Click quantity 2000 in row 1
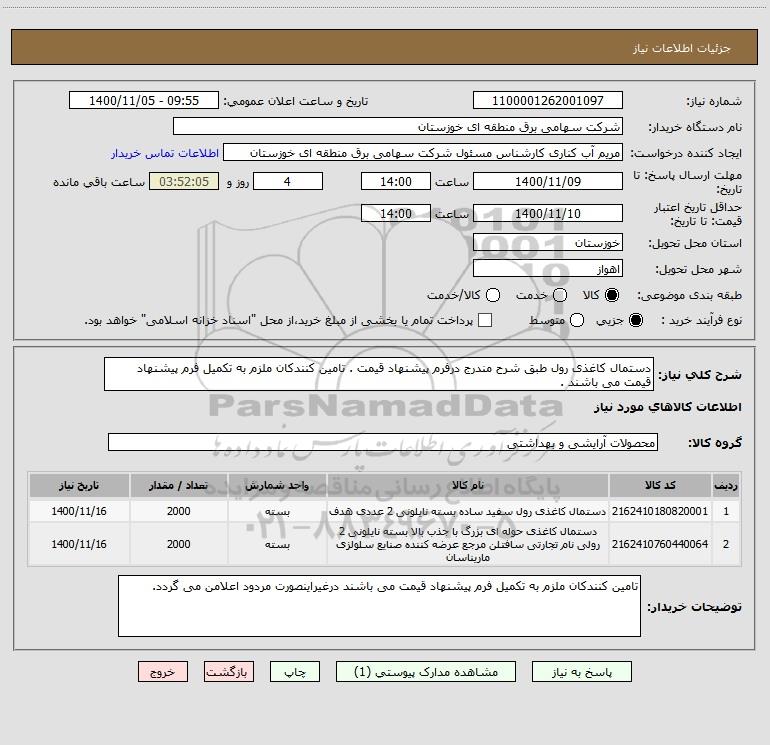This screenshot has width=770, height=745. [x=178, y=511]
